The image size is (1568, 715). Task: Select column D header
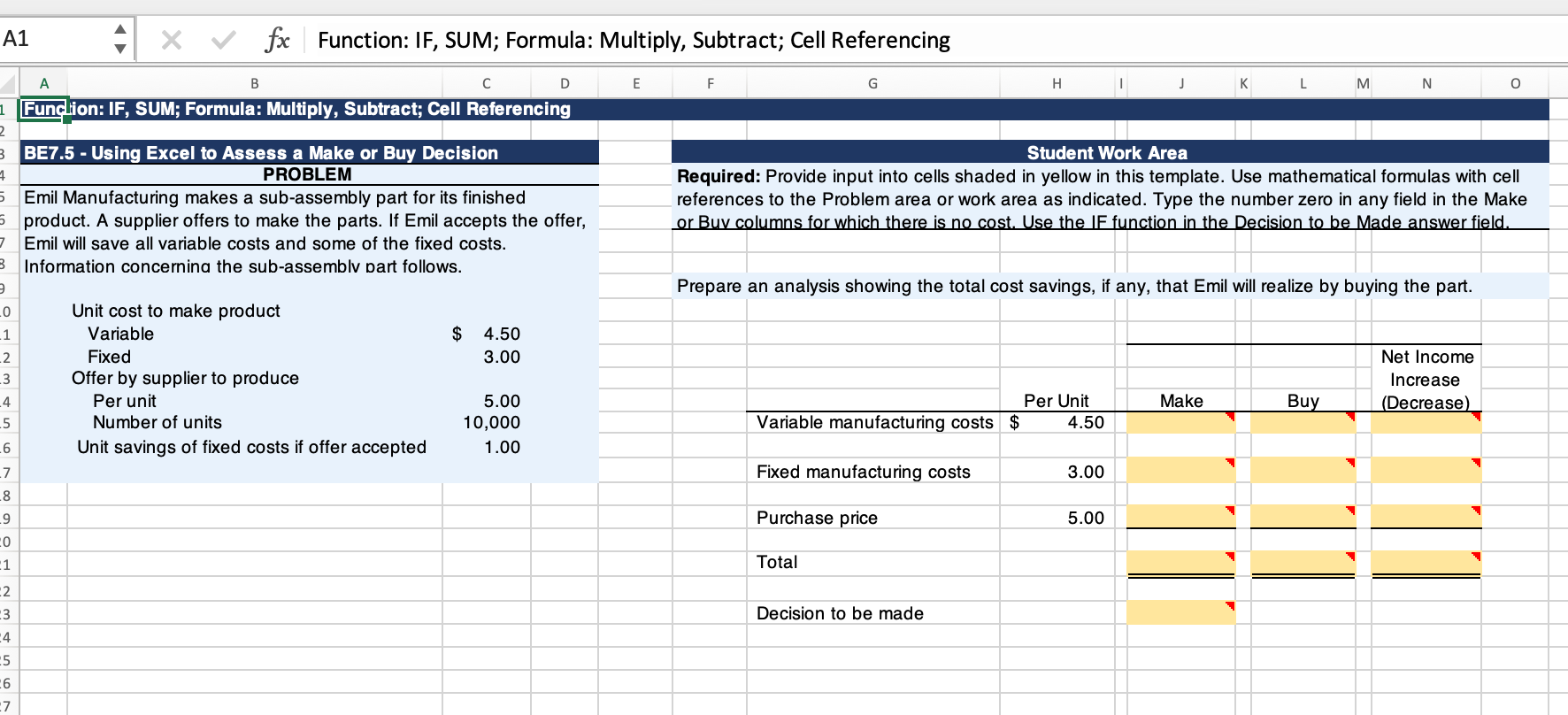click(565, 84)
